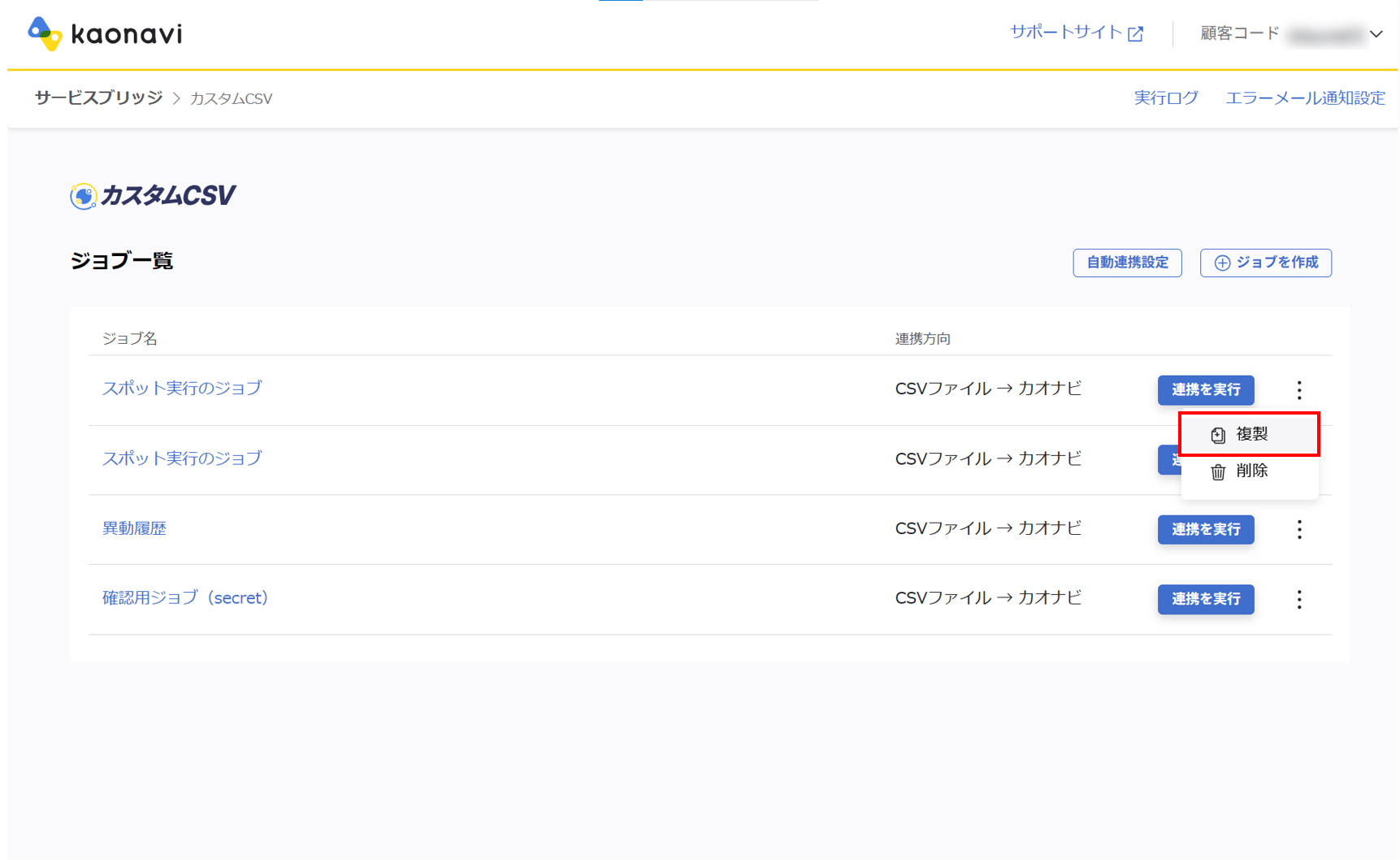Open the 実行ログ link
The width and height of the screenshot is (1400, 860).
coord(1165,98)
